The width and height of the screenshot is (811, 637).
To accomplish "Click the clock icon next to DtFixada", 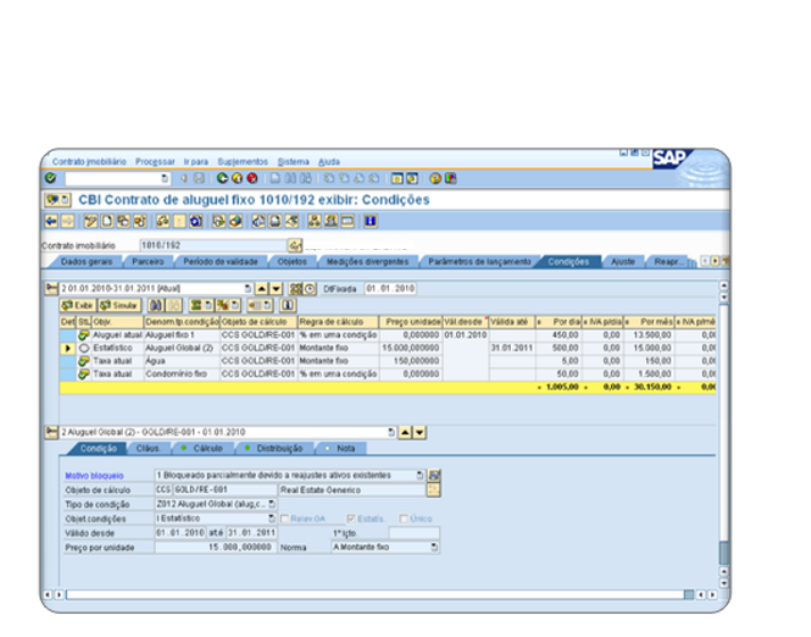I will point(310,289).
